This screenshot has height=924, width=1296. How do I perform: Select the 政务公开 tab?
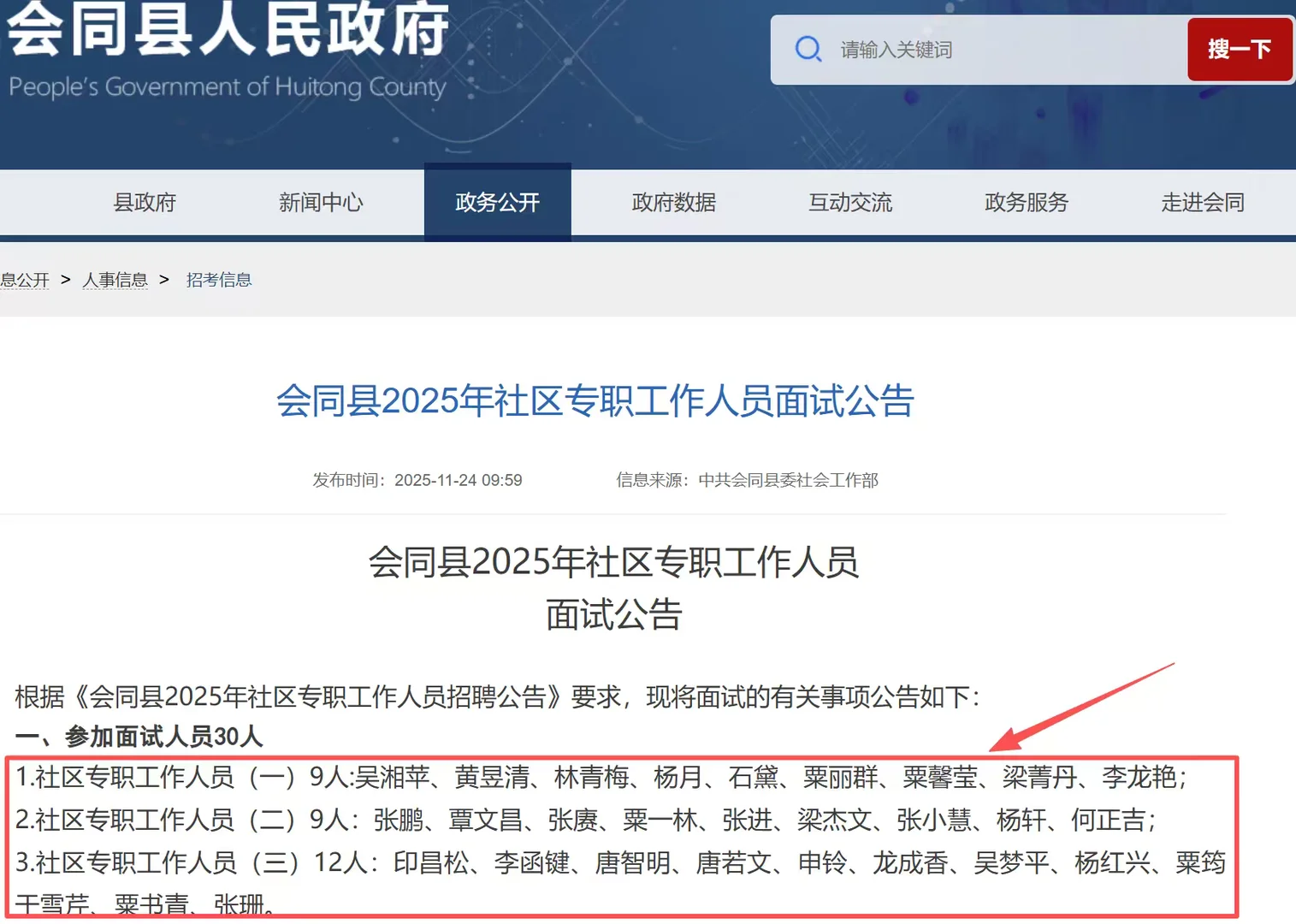tap(497, 203)
